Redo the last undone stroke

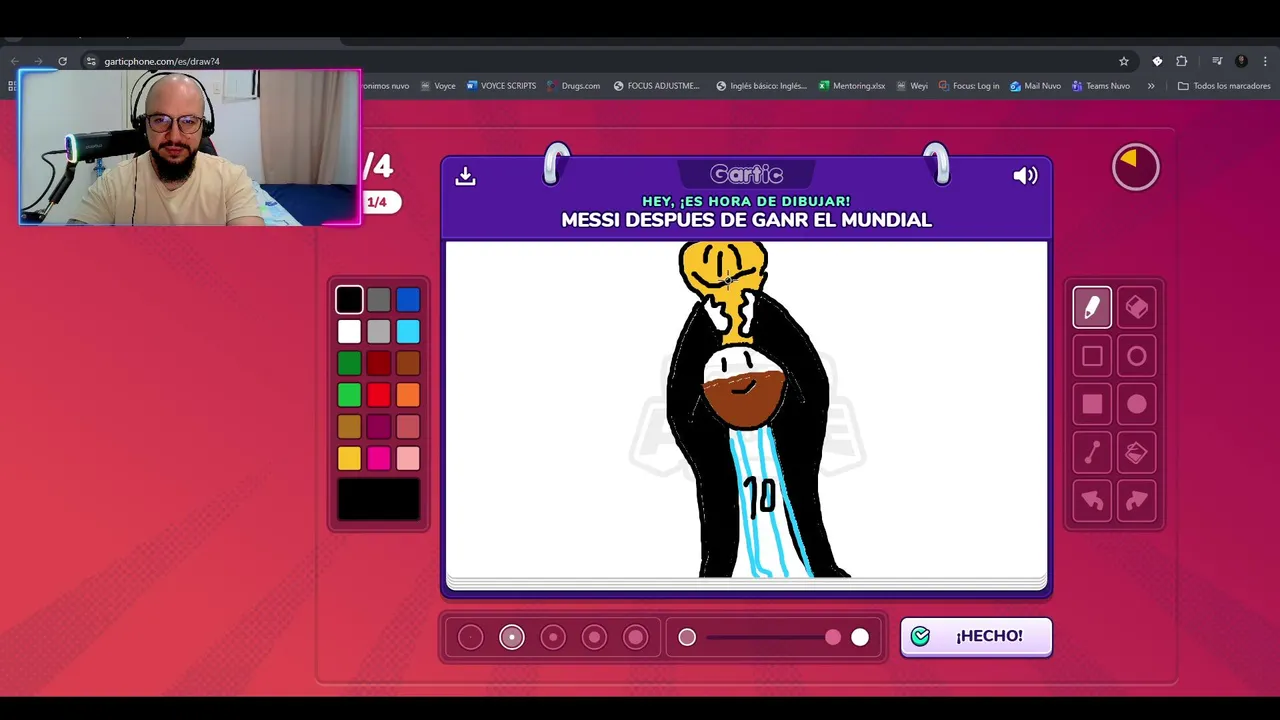1136,501
